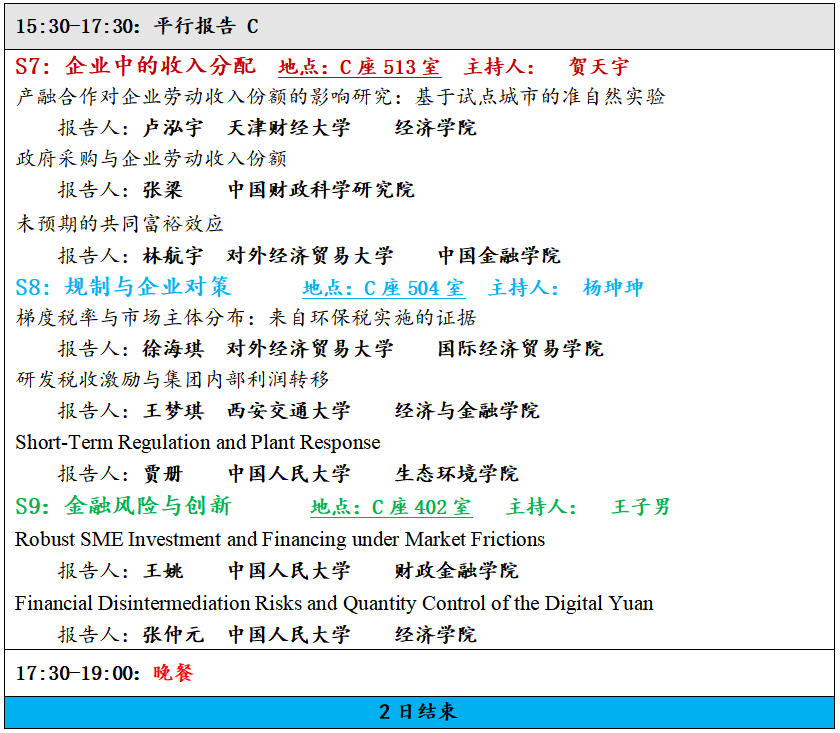Image resolution: width=840 pixels, height=733 pixels.
Task: Click the Short-Term Regulation and Plant Response title
Action: coord(198,442)
